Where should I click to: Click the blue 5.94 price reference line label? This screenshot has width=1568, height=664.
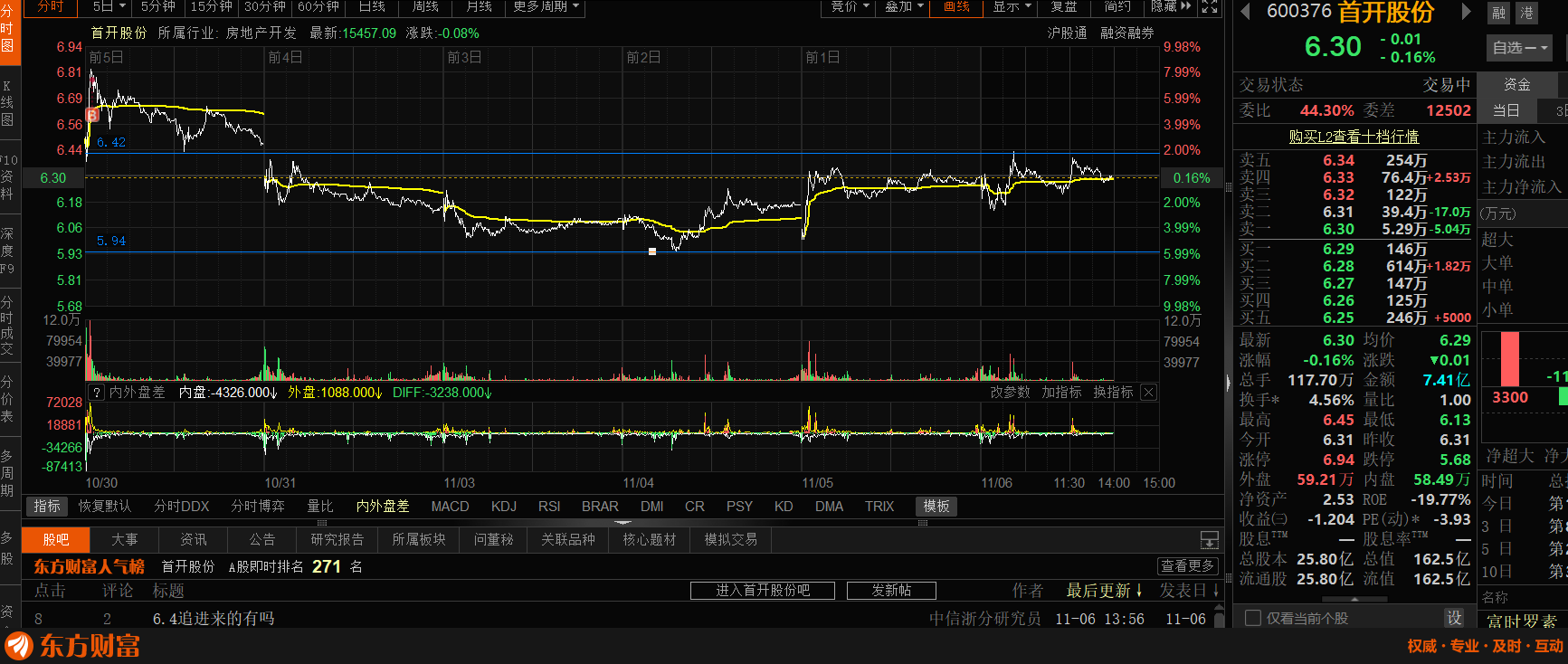tap(111, 242)
